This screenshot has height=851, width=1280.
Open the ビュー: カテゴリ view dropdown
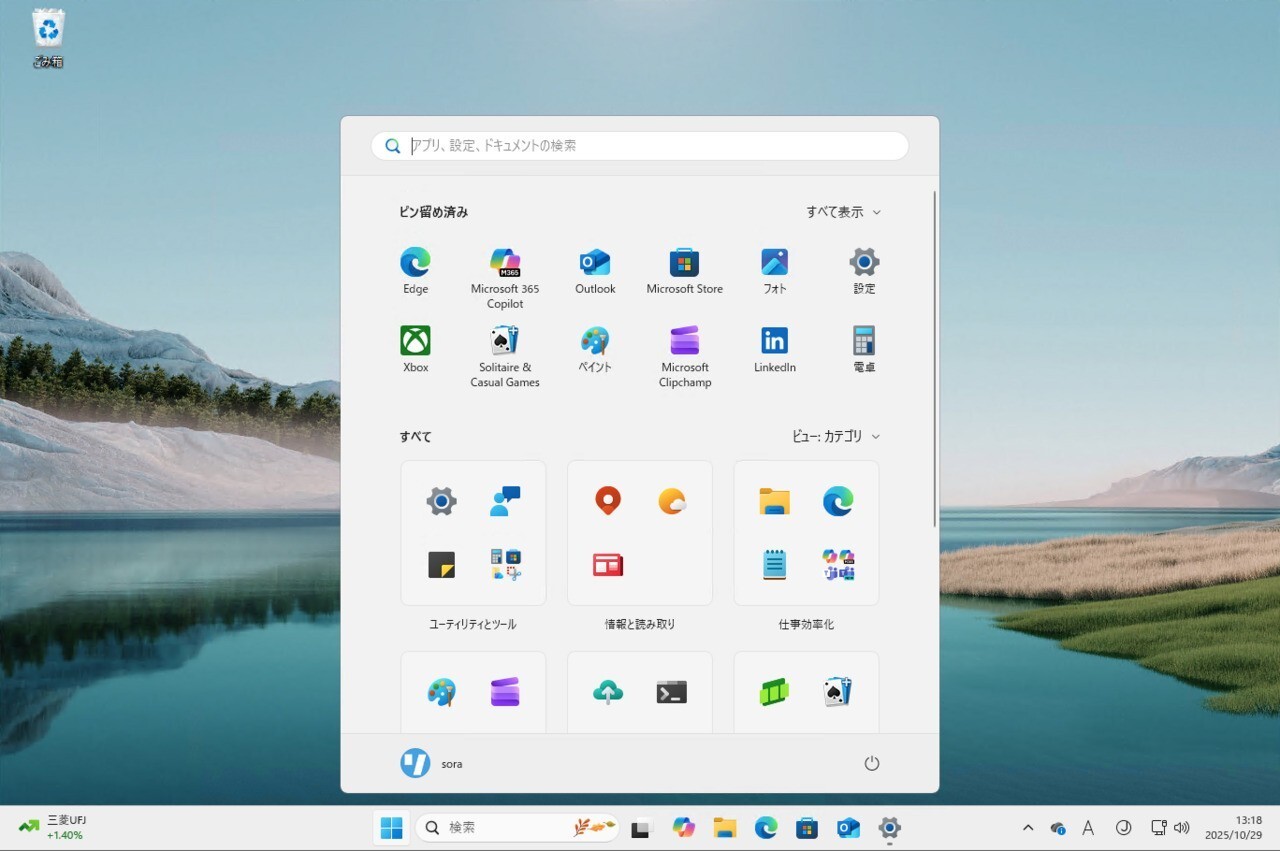pyautogui.click(x=836, y=436)
